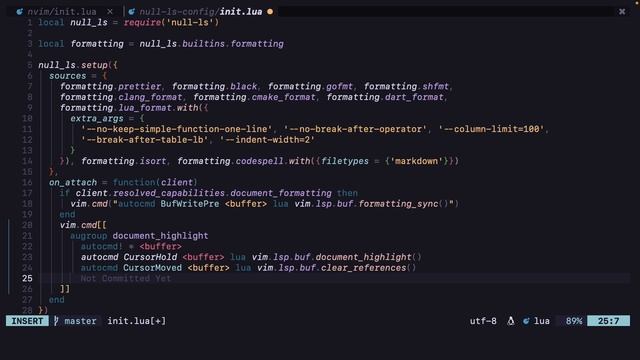Click formatting.shfmt on line 7
The height and width of the screenshot is (360, 640).
[406, 87]
